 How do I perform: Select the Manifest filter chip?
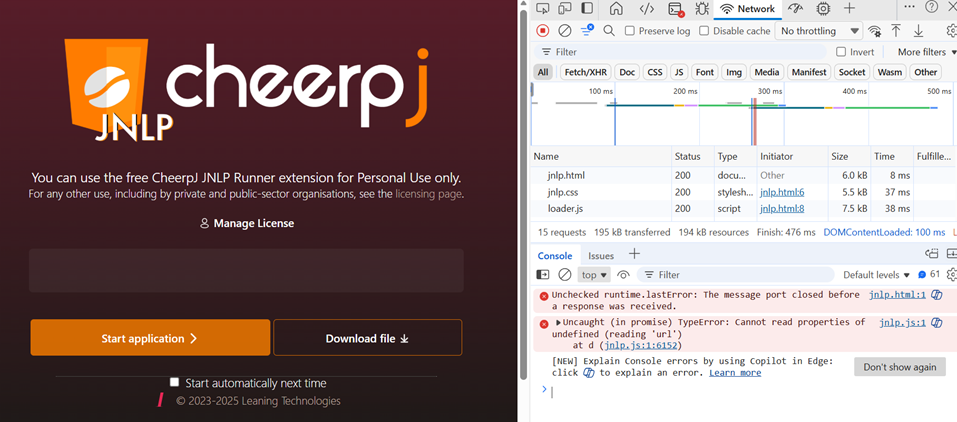[809, 72]
